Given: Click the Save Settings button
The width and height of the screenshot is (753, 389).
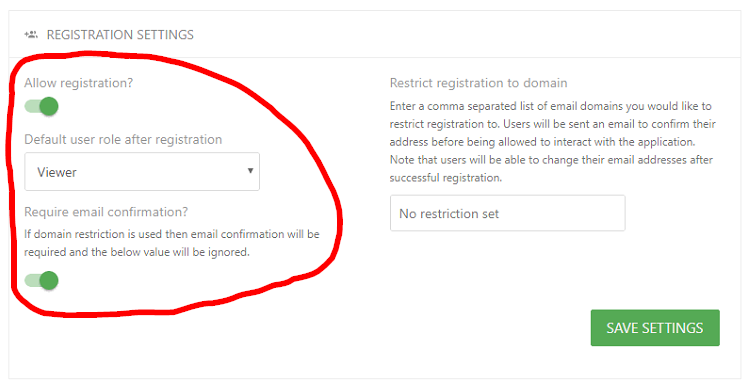Looking at the screenshot, I should pyautogui.click(x=655, y=328).
